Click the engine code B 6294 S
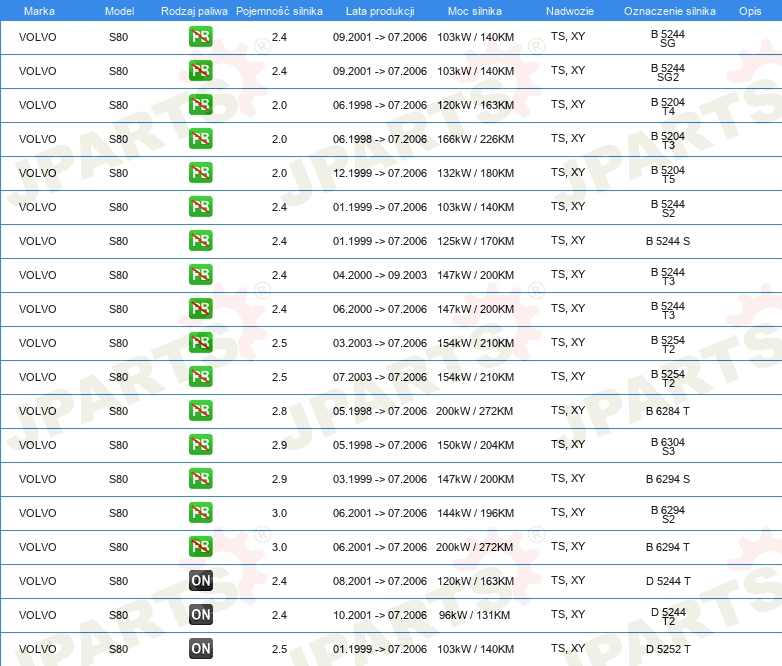The width and height of the screenshot is (782, 666). [668, 479]
